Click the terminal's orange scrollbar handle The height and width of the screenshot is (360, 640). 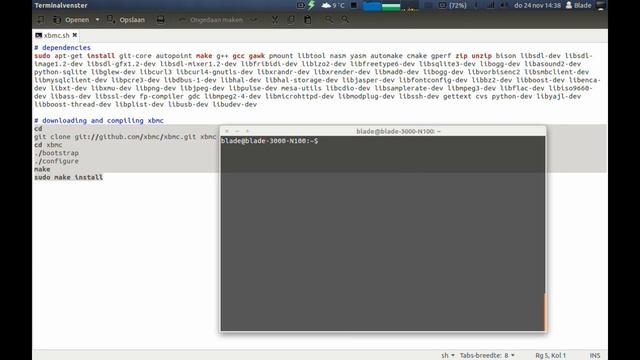click(545, 312)
